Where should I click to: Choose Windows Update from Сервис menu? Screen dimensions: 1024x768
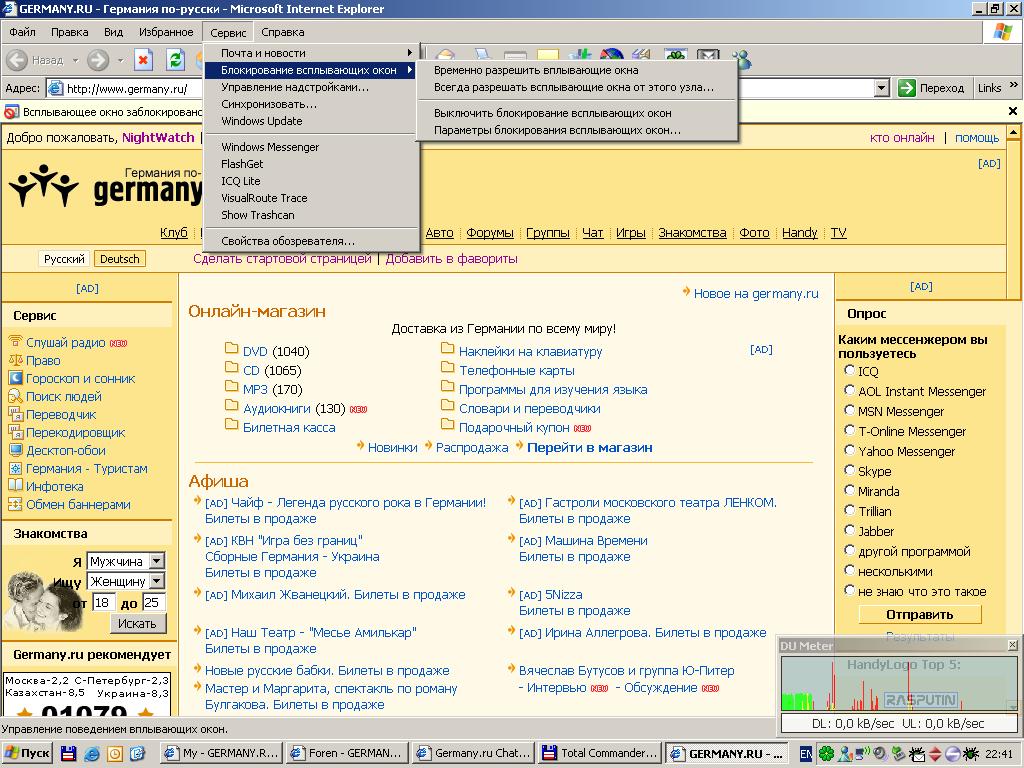pos(310,121)
